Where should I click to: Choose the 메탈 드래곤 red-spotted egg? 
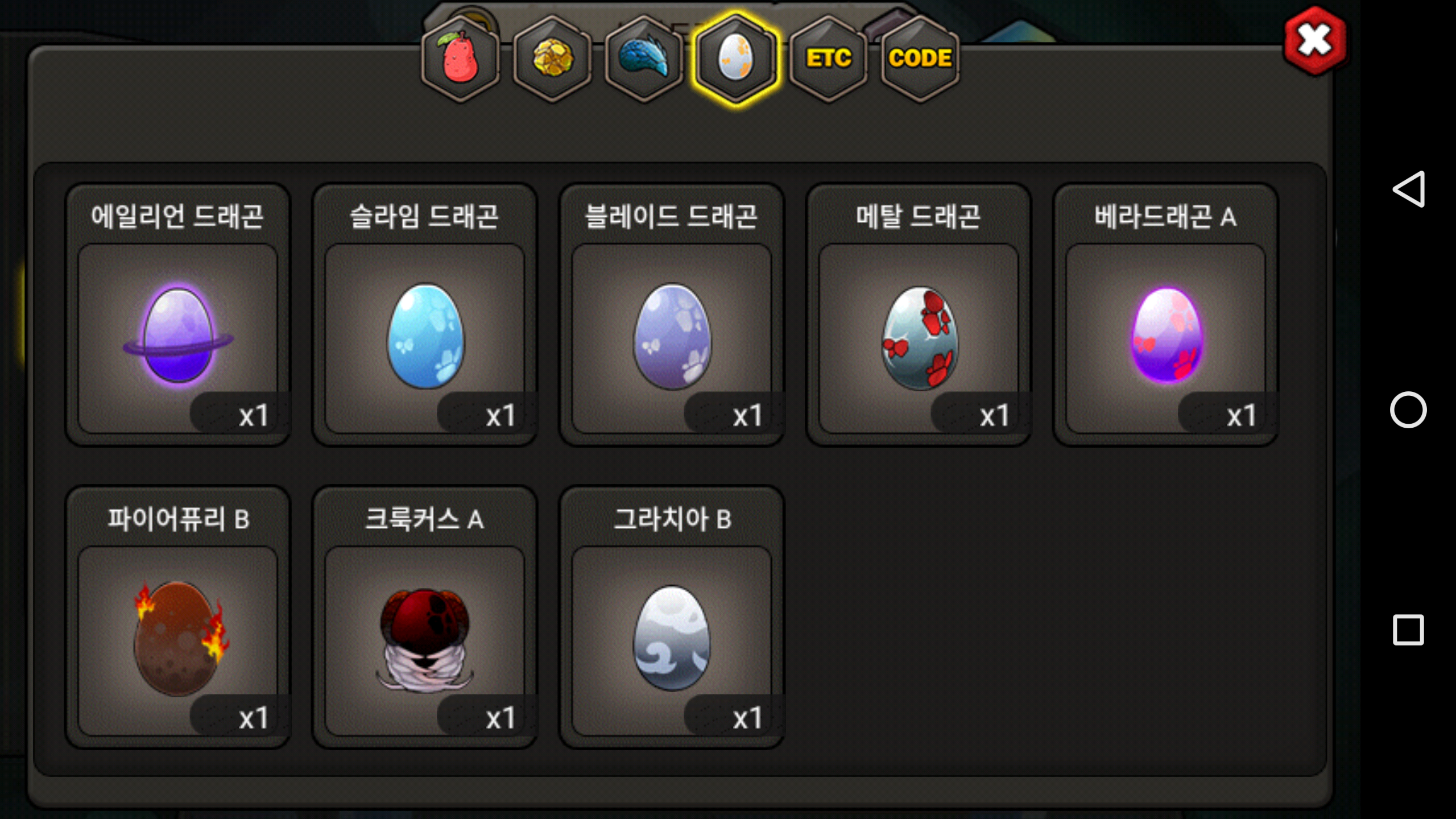point(919,337)
